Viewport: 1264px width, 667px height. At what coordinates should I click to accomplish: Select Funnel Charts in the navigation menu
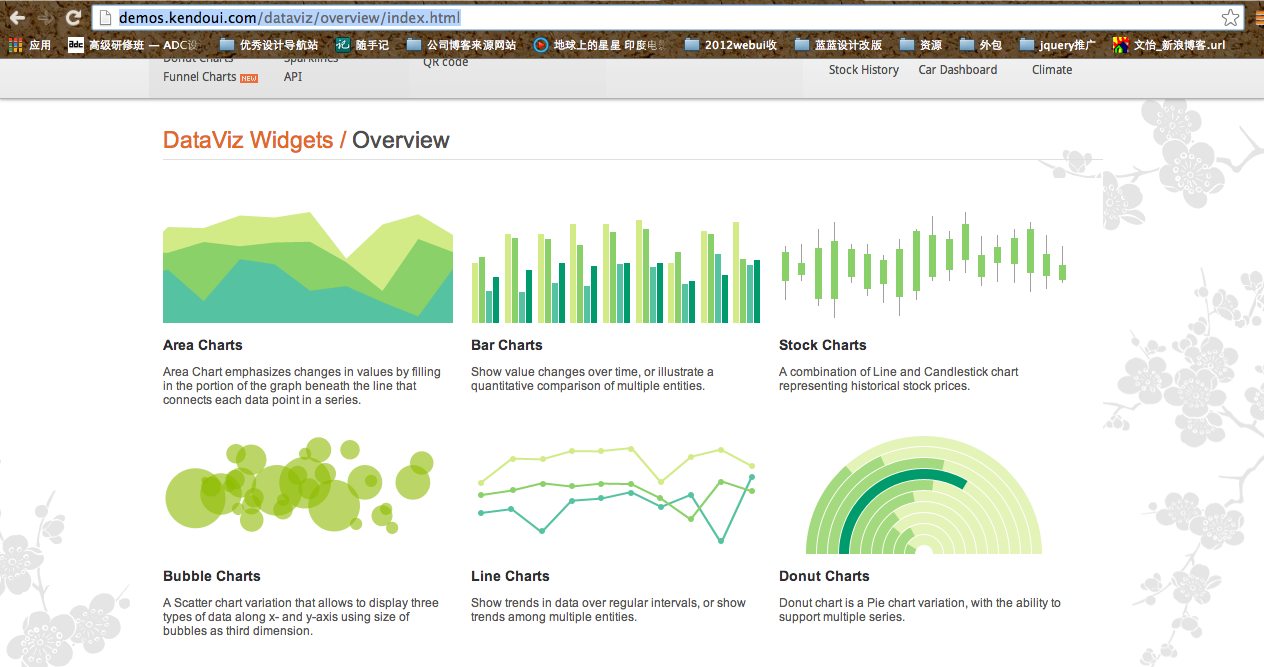point(200,77)
